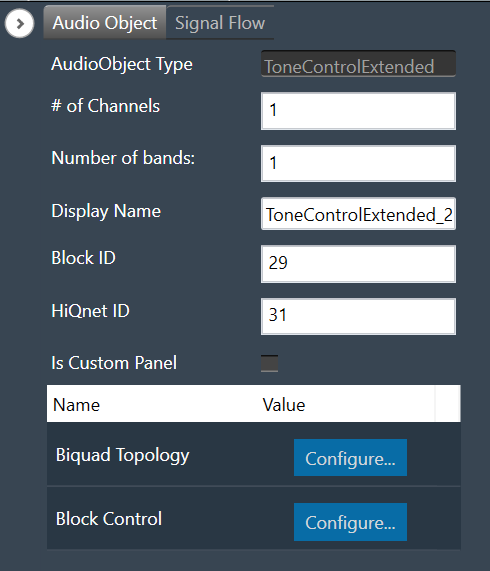The width and height of the screenshot is (490, 571).
Task: Open the Signal Flow tab
Action: [220, 23]
